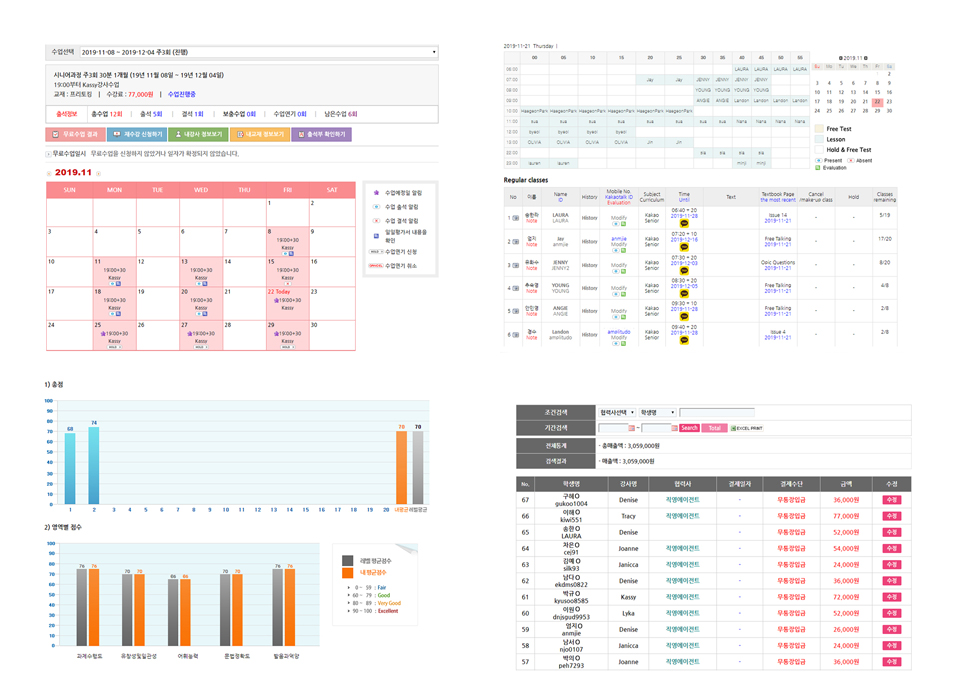
Task: Click the 무료수업 결과 button
Action: click(x=75, y=134)
